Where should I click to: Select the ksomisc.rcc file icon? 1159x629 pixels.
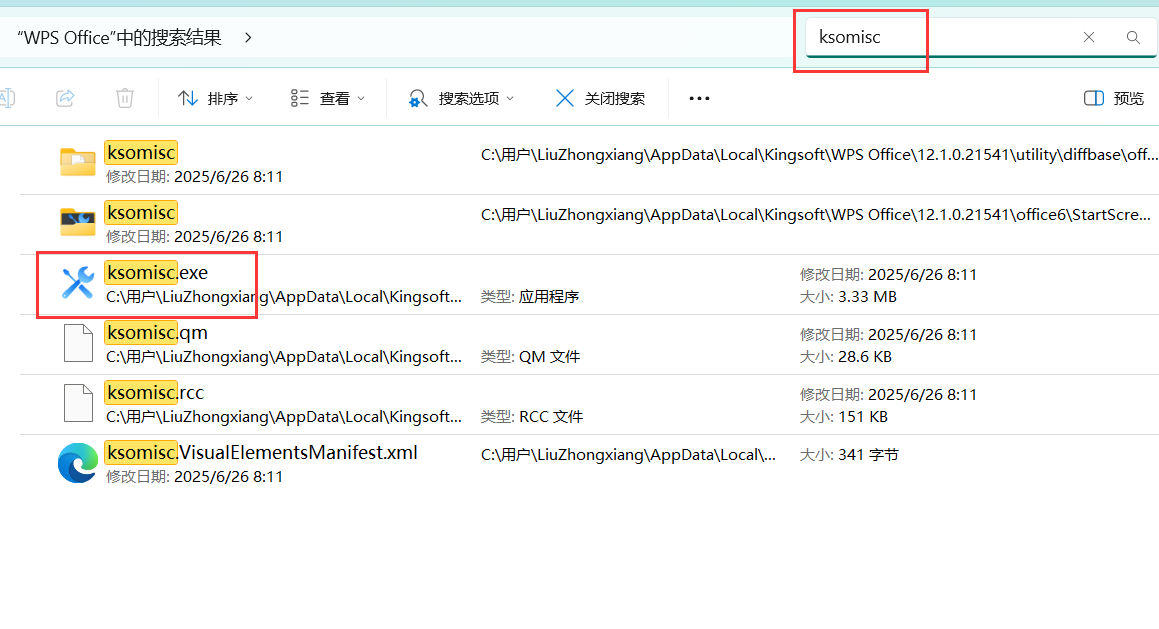pyautogui.click(x=78, y=403)
